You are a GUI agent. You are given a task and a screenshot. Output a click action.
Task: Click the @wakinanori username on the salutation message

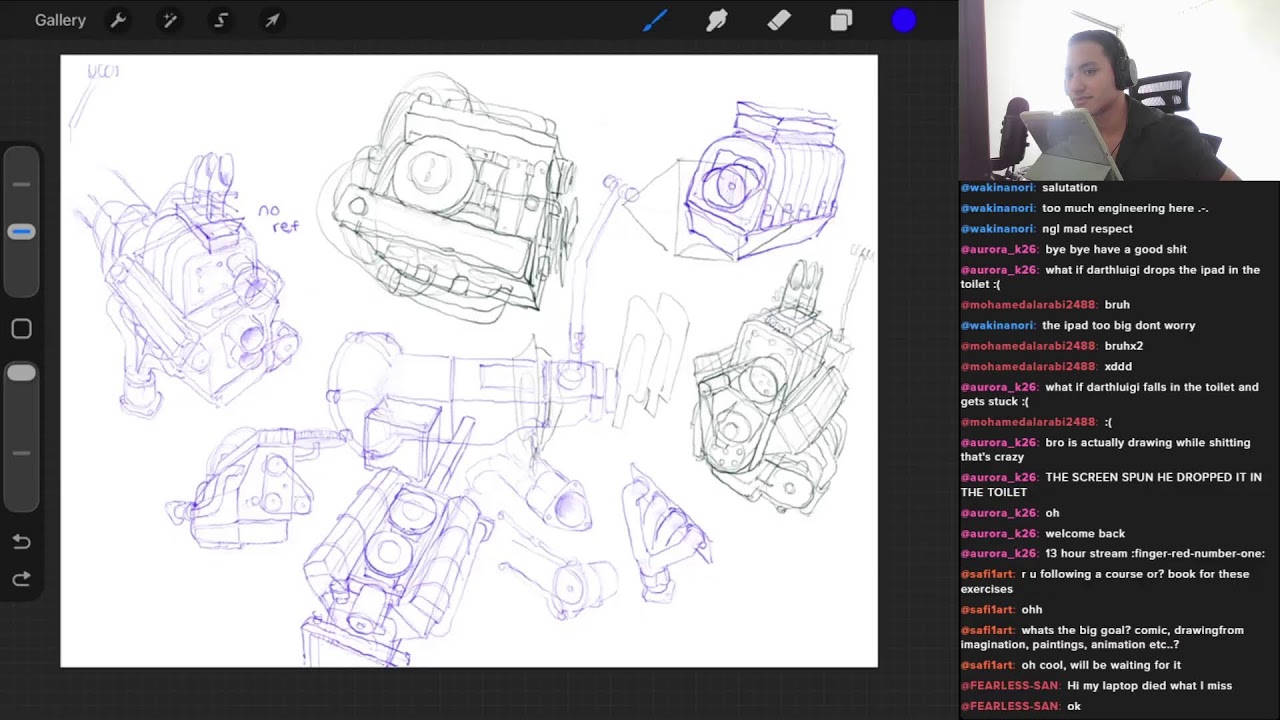(x=998, y=188)
